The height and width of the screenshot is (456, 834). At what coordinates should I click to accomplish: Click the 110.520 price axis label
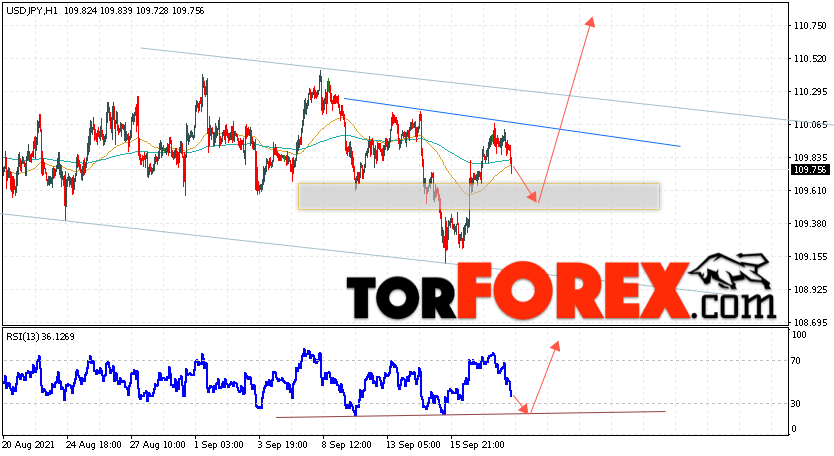(x=810, y=59)
